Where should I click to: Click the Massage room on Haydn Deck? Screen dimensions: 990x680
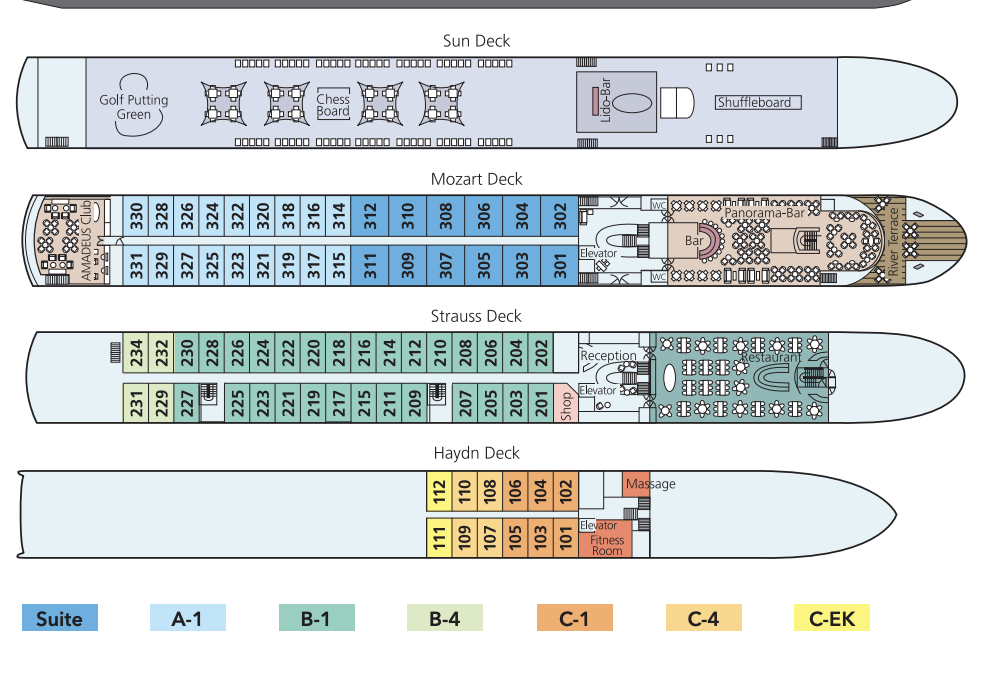click(636, 484)
